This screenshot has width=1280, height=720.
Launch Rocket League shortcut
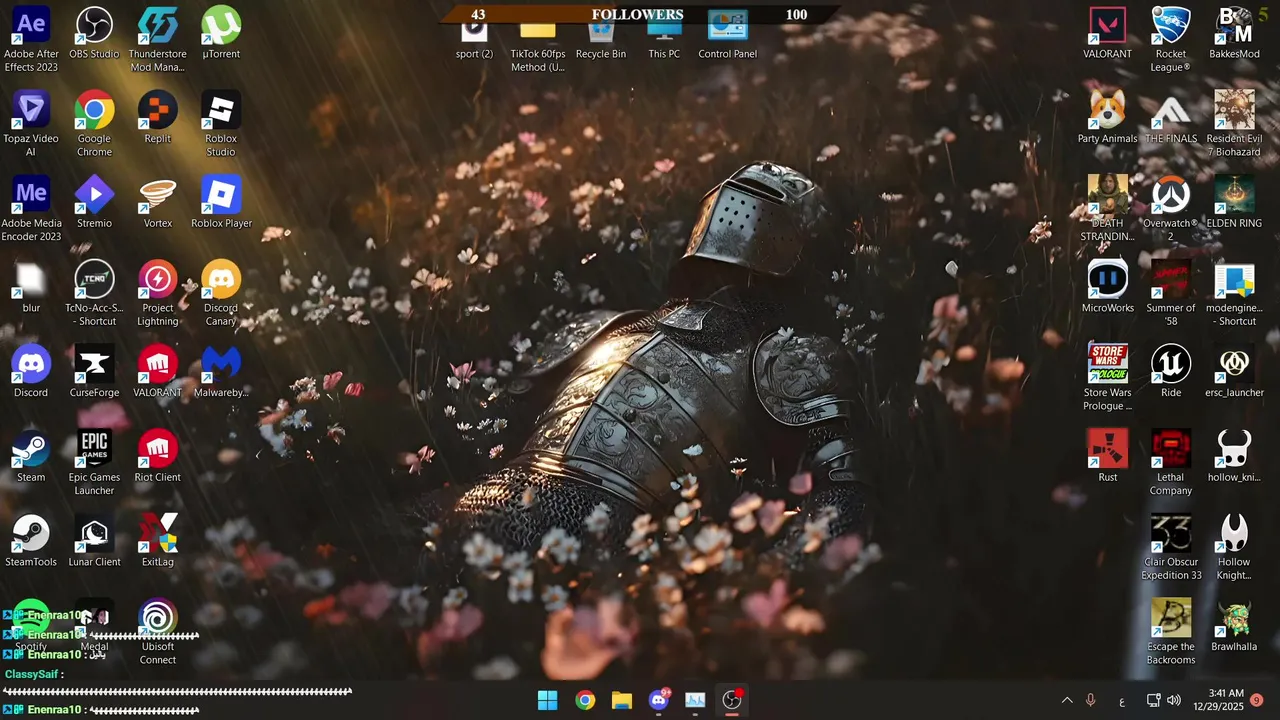coord(1171,40)
